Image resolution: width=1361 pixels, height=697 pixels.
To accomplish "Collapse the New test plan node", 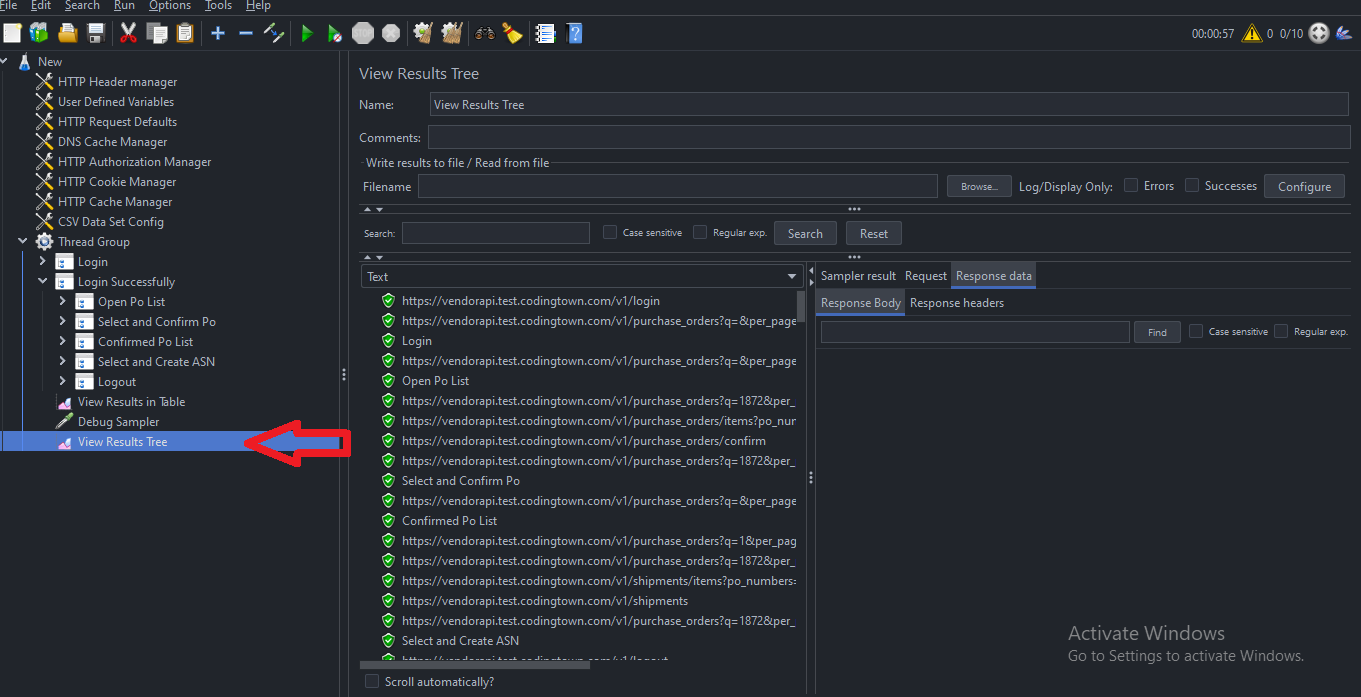I will pyautogui.click(x=4, y=62).
